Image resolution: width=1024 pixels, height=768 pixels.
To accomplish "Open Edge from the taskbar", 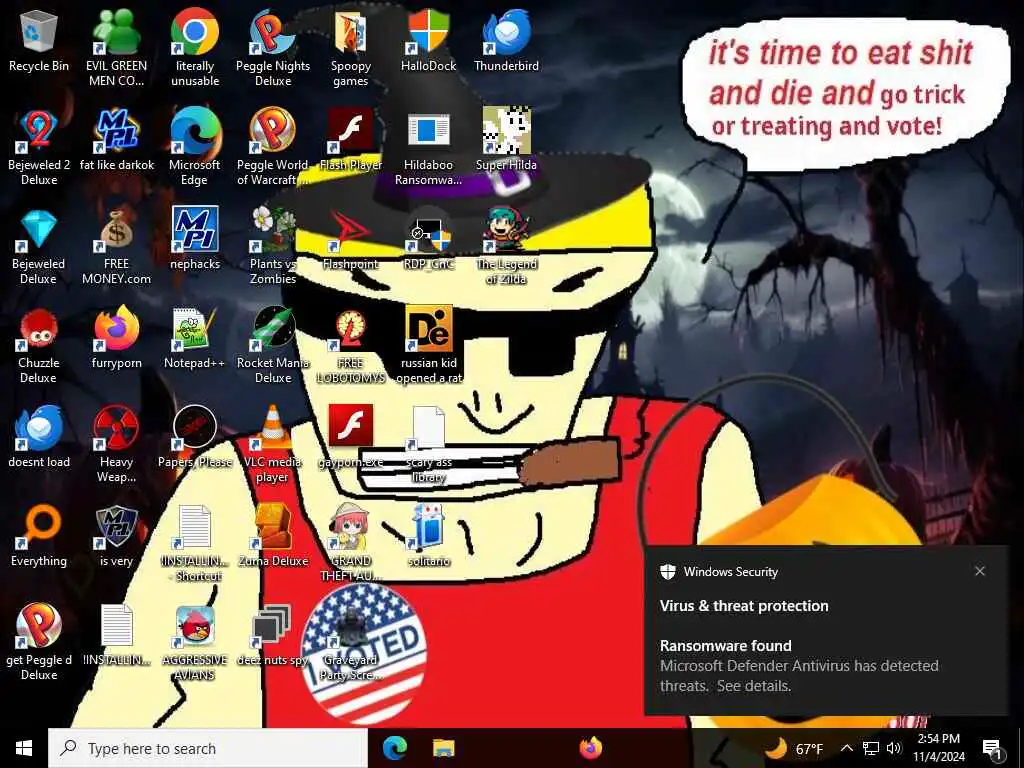I will pos(394,748).
